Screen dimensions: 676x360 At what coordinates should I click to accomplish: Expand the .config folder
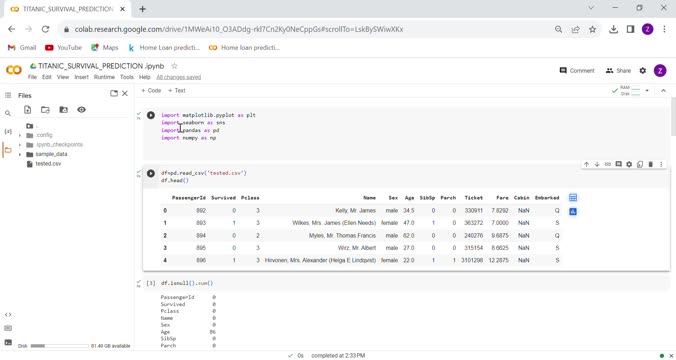tap(20, 135)
